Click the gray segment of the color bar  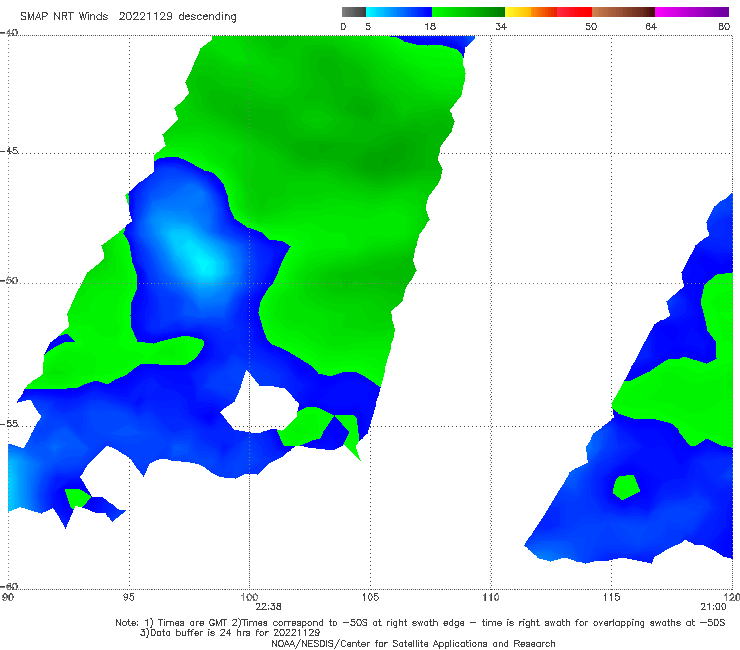click(353, 12)
